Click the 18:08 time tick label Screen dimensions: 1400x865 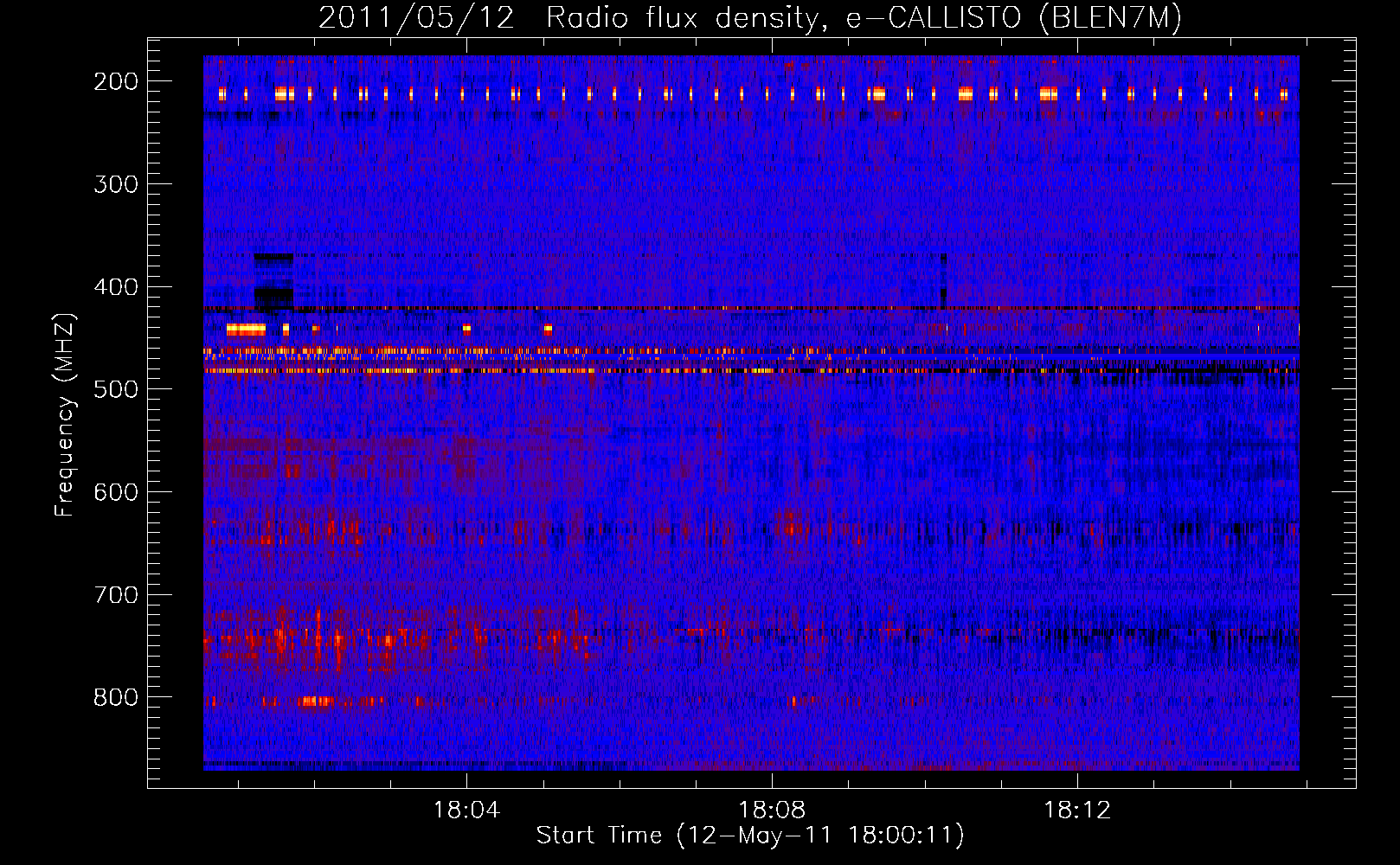(x=772, y=811)
